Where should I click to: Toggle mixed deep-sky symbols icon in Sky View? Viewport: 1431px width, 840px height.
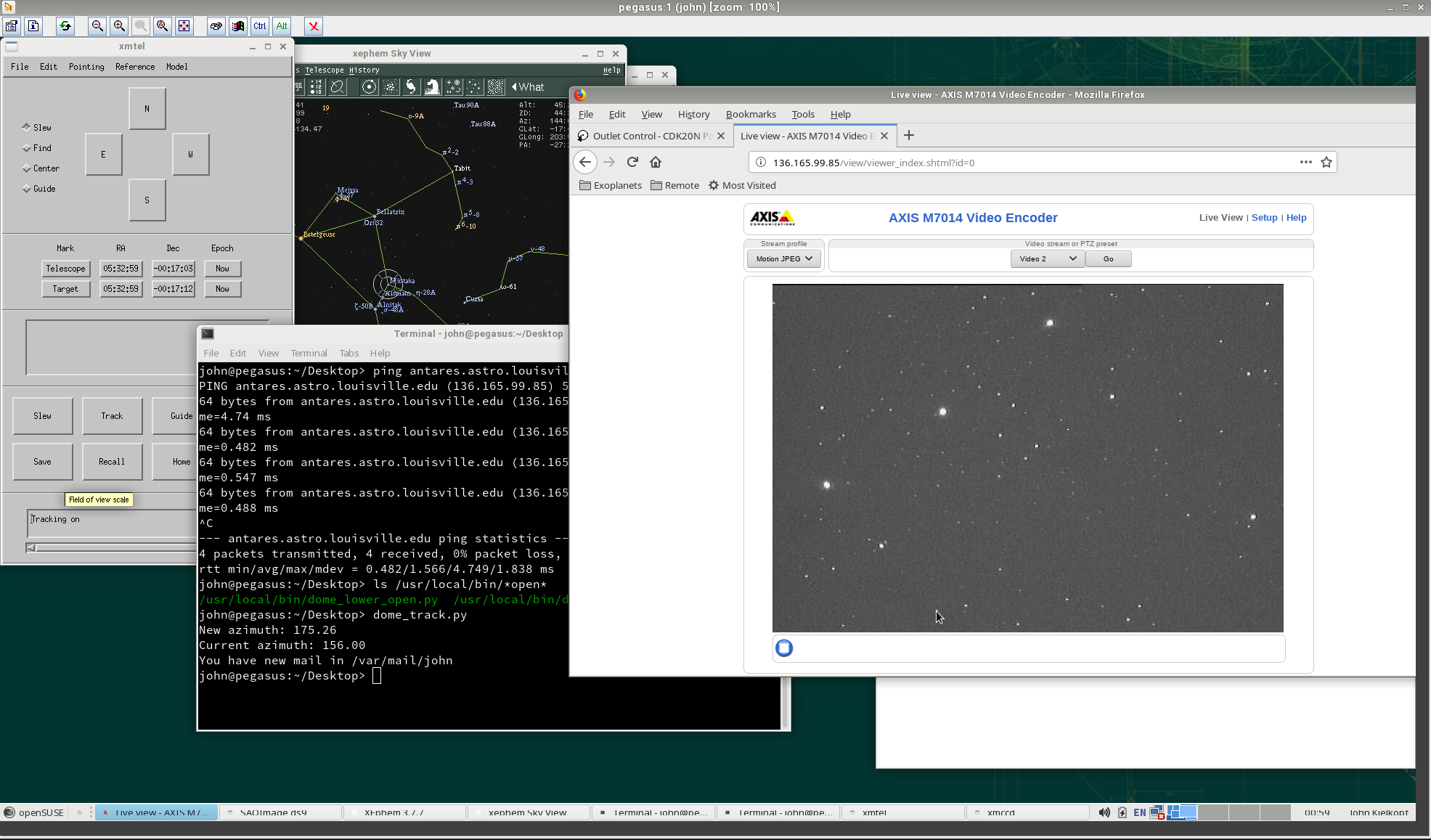pos(453,87)
